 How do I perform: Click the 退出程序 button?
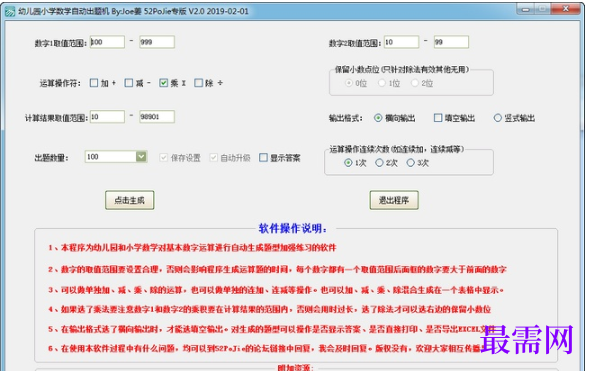394,200
